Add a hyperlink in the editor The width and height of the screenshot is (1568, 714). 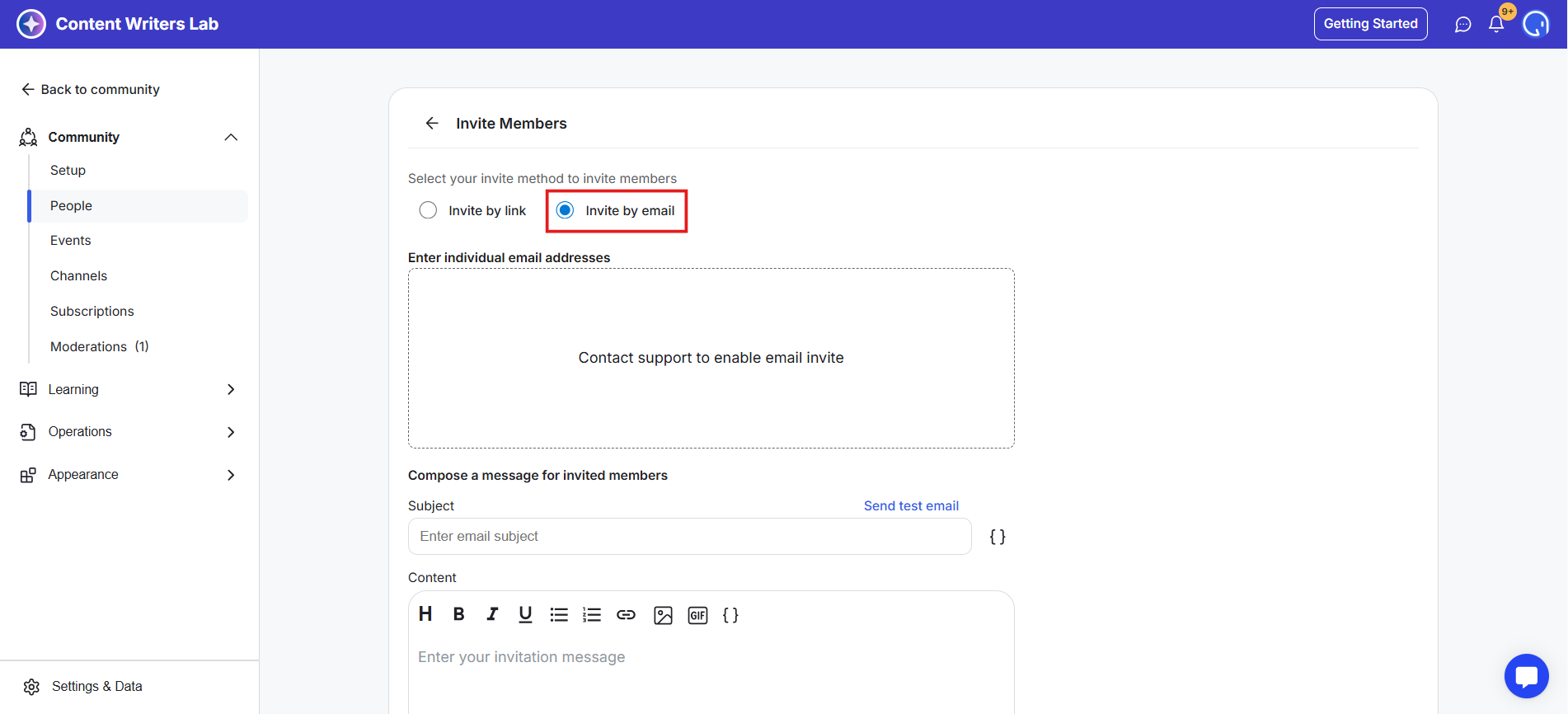click(627, 614)
